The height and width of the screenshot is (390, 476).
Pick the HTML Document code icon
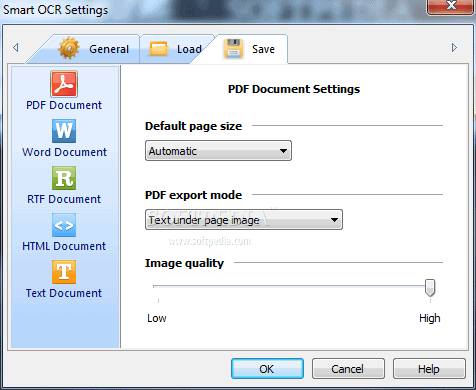coord(64,225)
